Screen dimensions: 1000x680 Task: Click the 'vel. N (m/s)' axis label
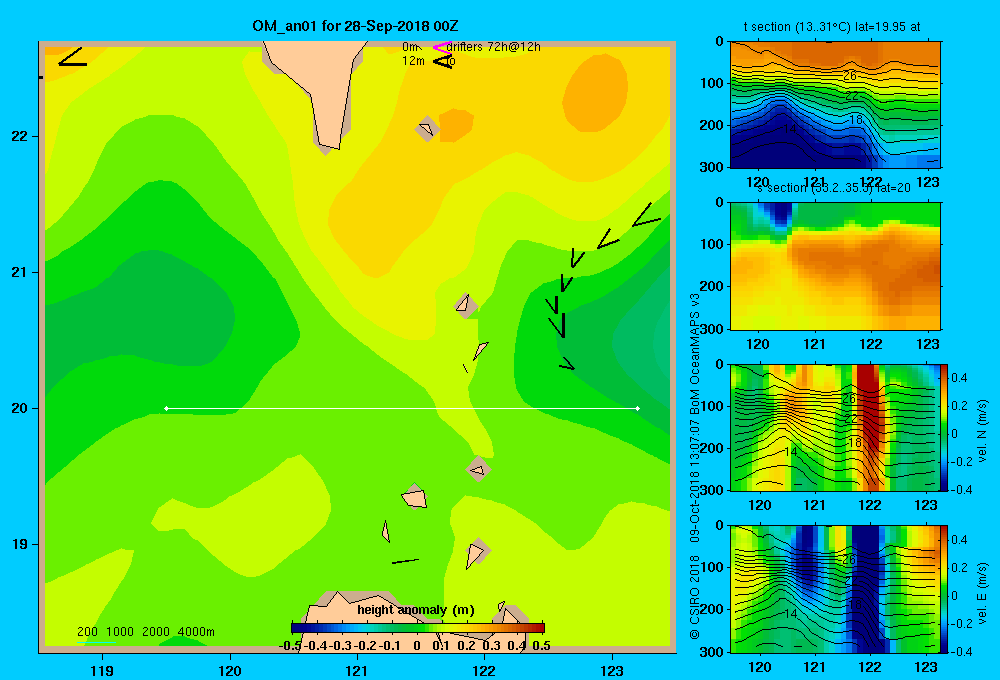(982, 431)
